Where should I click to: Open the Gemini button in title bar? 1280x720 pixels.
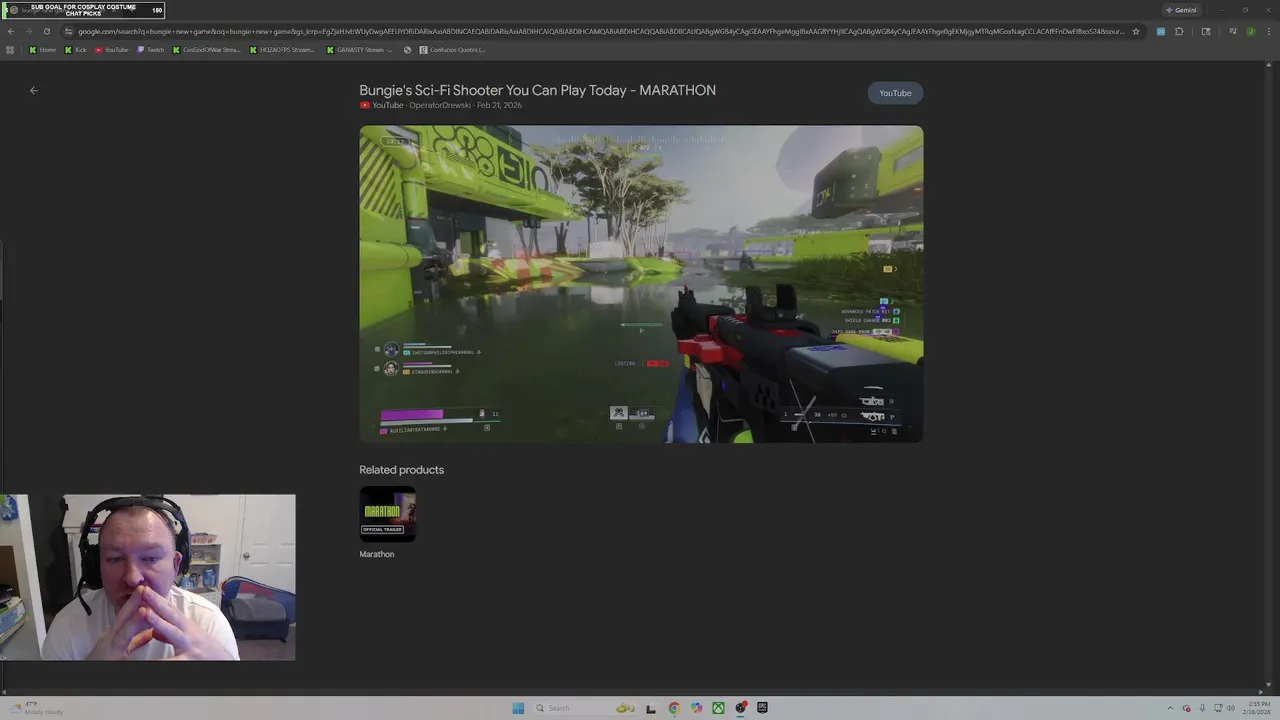tap(1181, 10)
